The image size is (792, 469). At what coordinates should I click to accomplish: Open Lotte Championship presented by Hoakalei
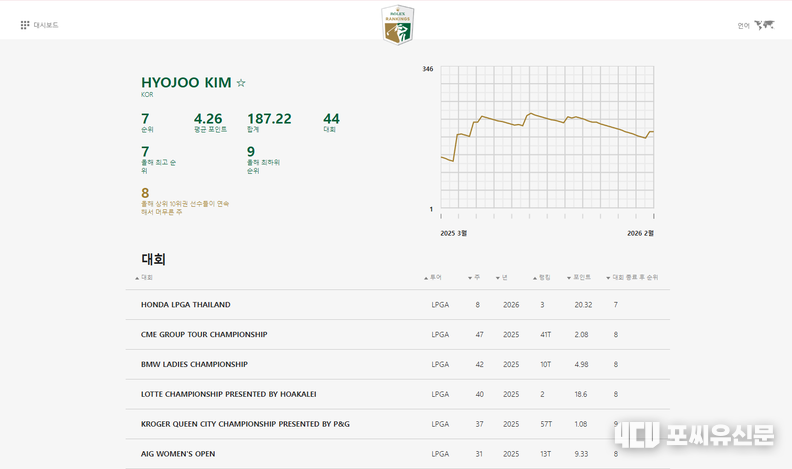228,395
